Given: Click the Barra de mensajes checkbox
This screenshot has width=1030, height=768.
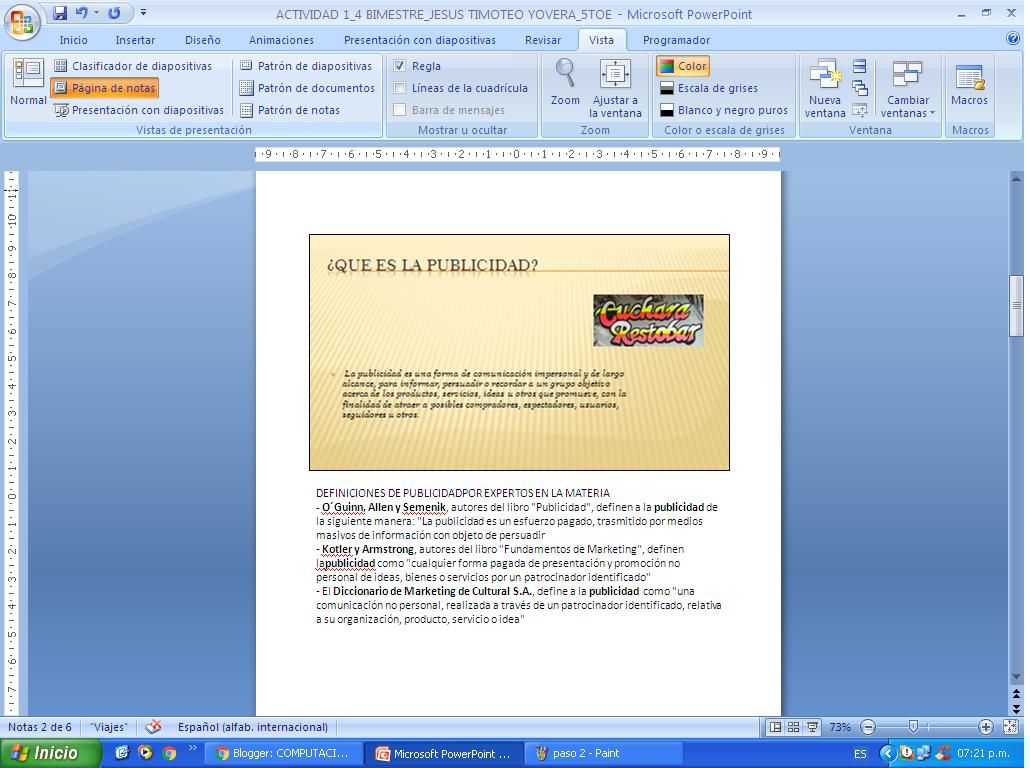Looking at the screenshot, I should [x=399, y=110].
